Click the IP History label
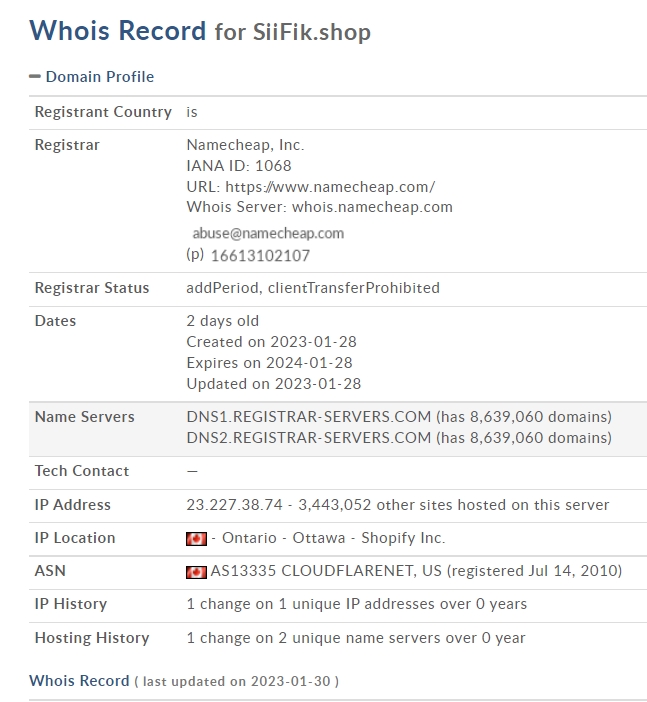The height and width of the screenshot is (702, 647). [71, 604]
